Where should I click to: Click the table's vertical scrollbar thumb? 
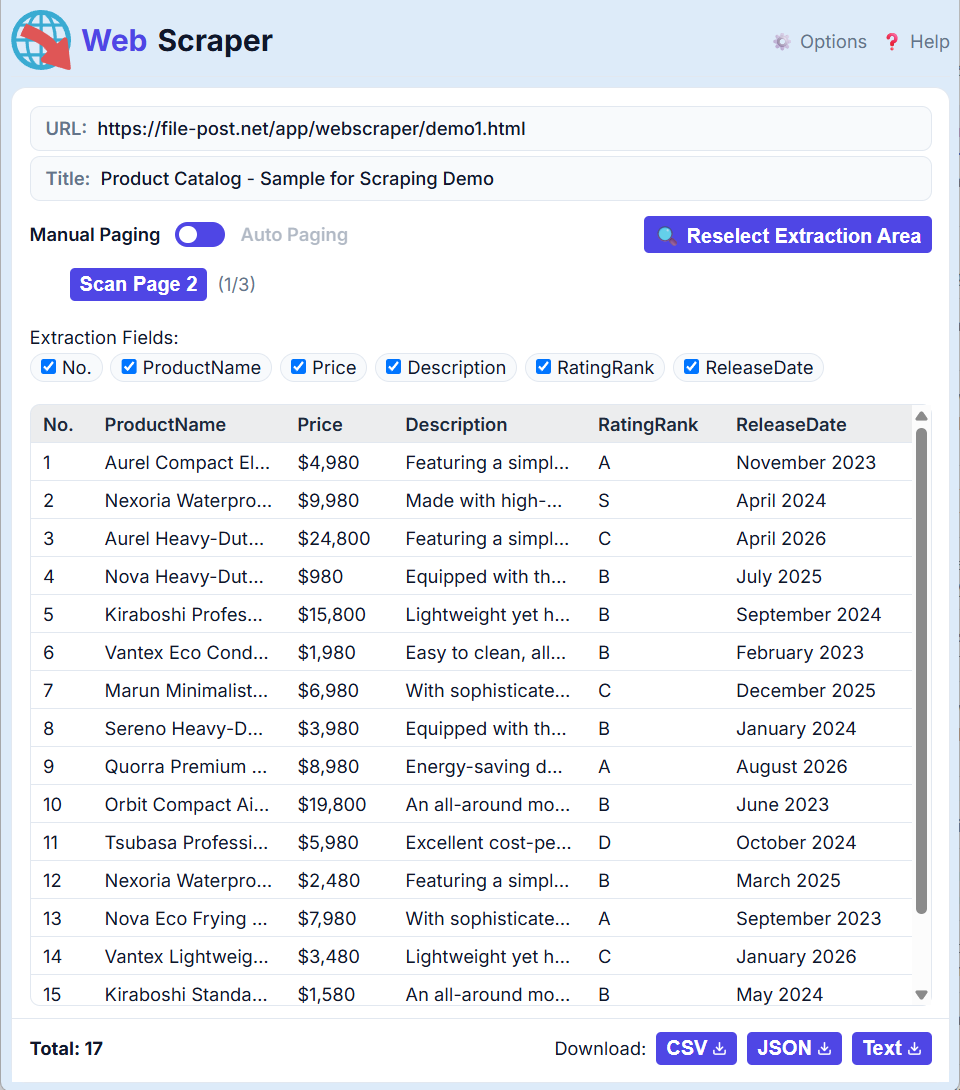click(x=922, y=671)
